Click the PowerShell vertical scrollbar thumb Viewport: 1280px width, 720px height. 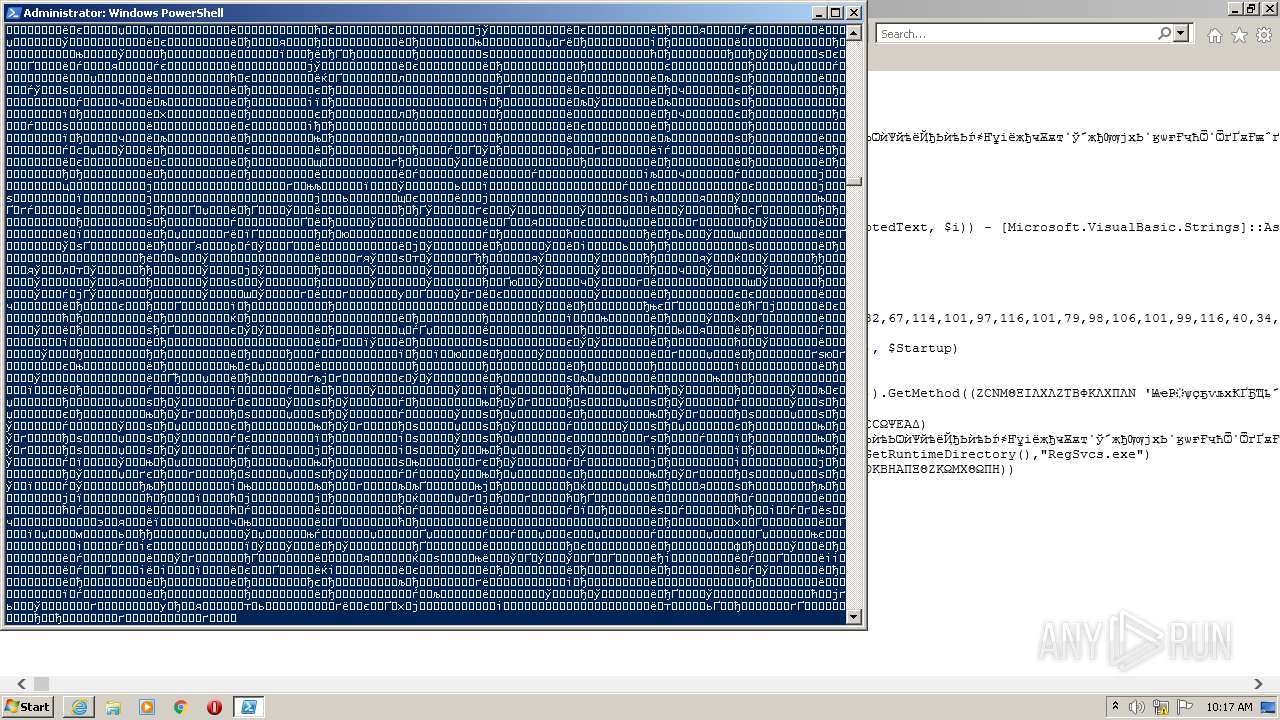point(854,182)
